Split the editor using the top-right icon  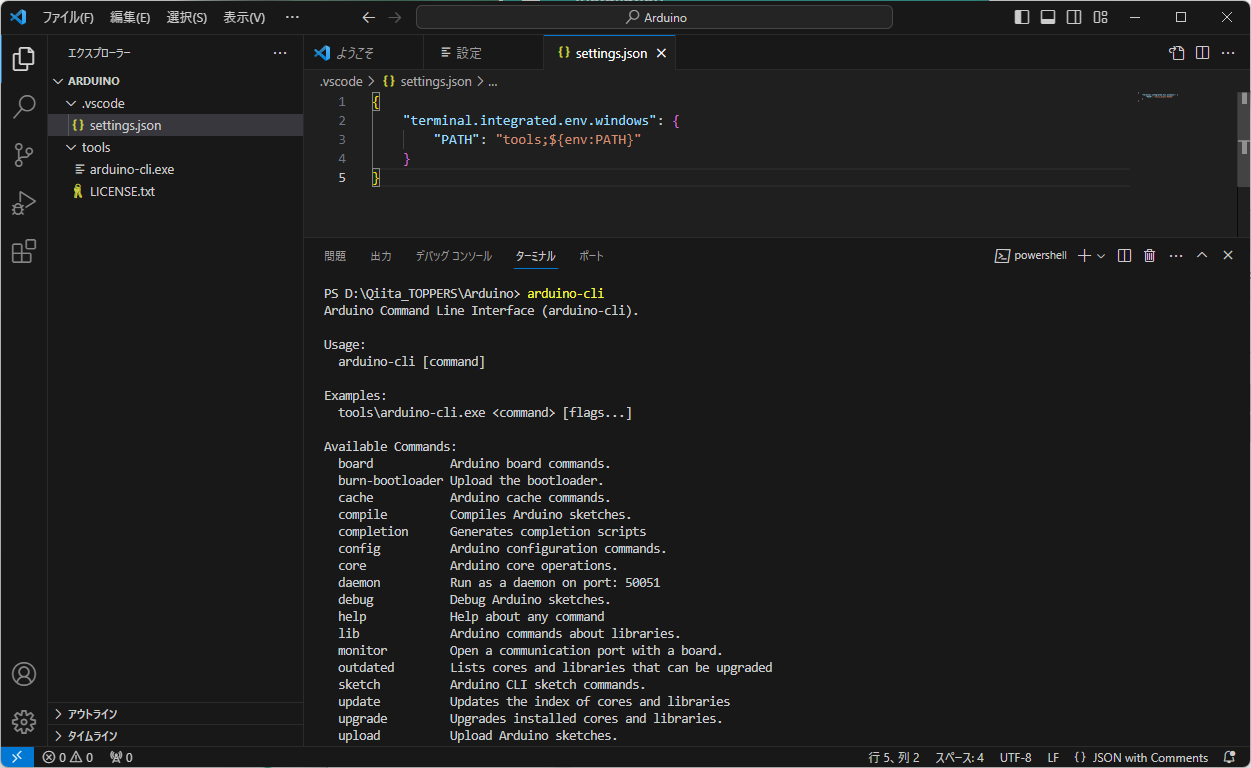[1201, 52]
